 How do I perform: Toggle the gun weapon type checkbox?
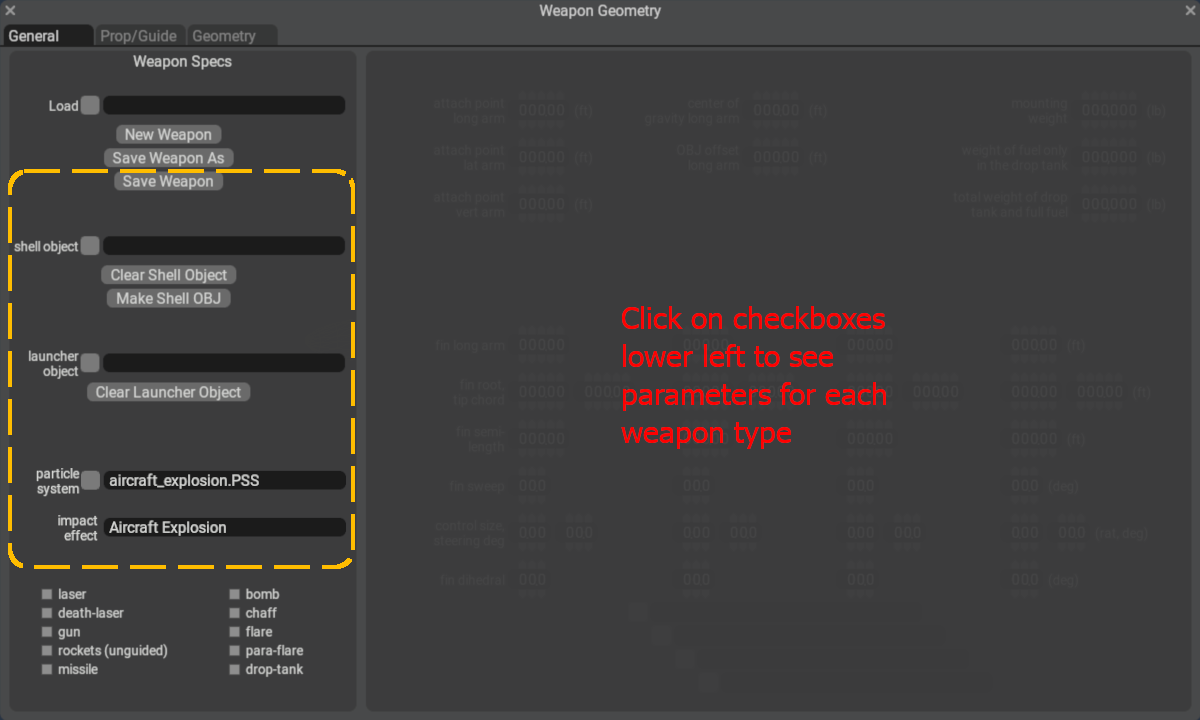point(47,632)
